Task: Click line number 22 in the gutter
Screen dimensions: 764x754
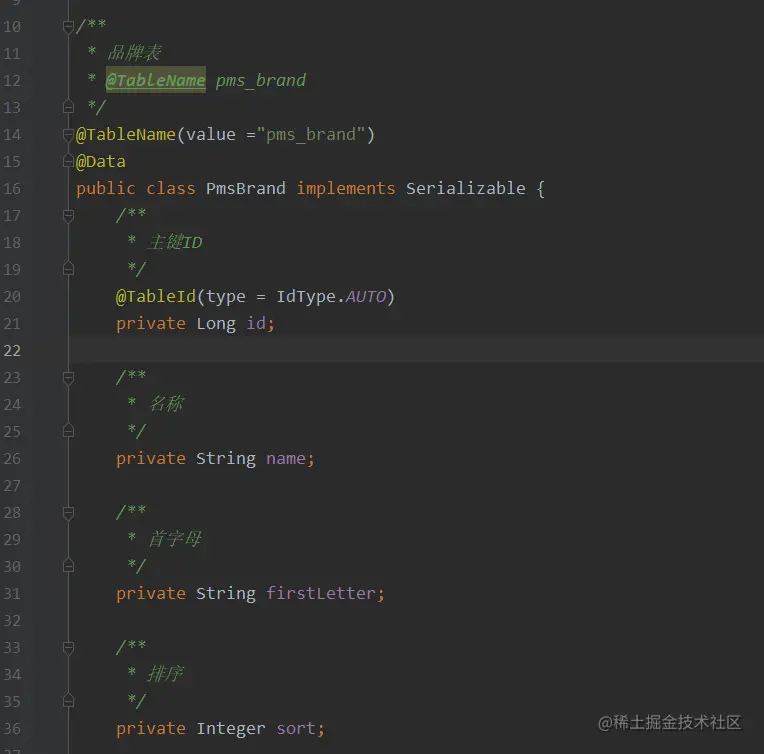Action: click(x=12, y=350)
